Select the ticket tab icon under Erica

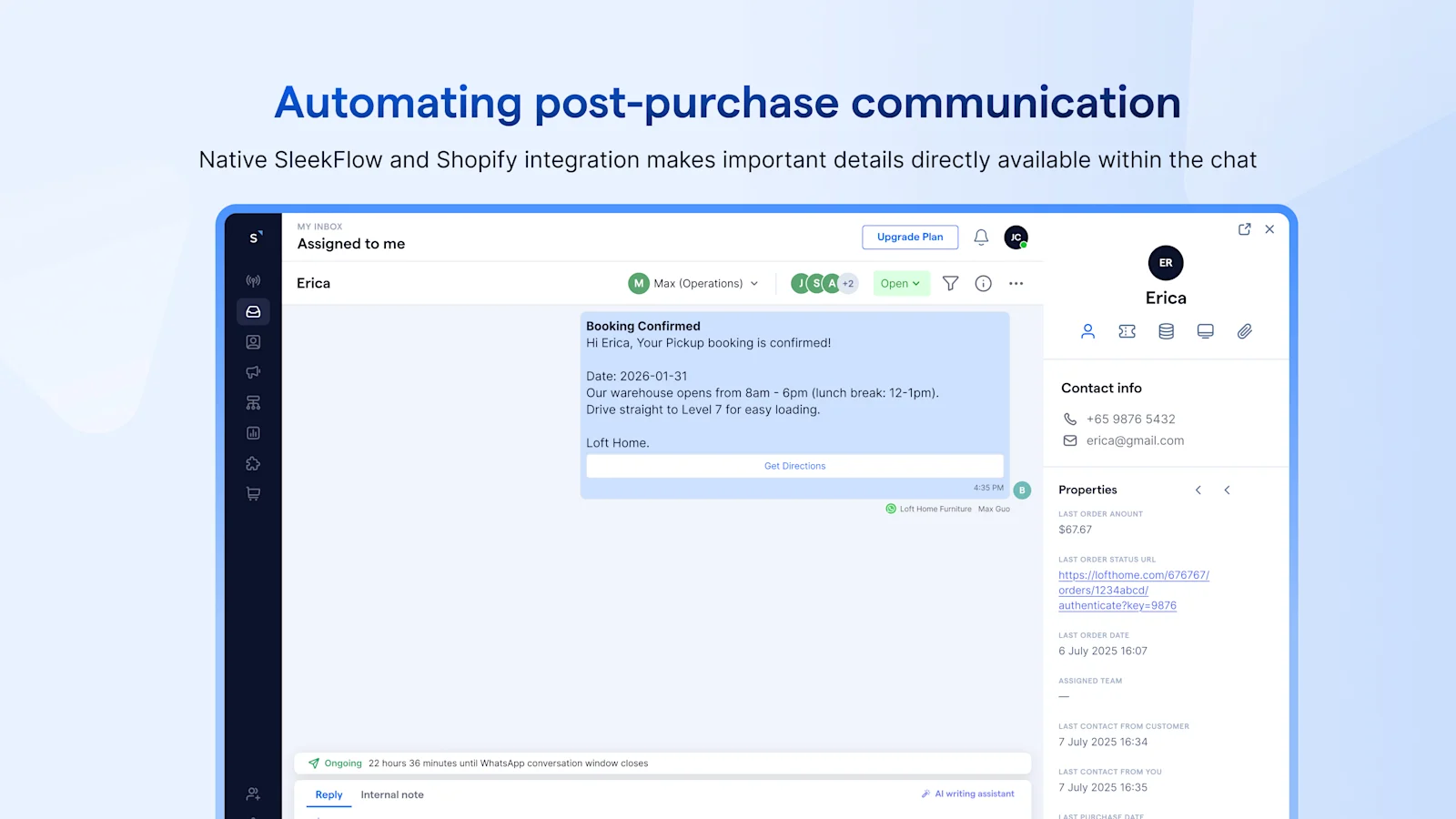pyautogui.click(x=1127, y=331)
